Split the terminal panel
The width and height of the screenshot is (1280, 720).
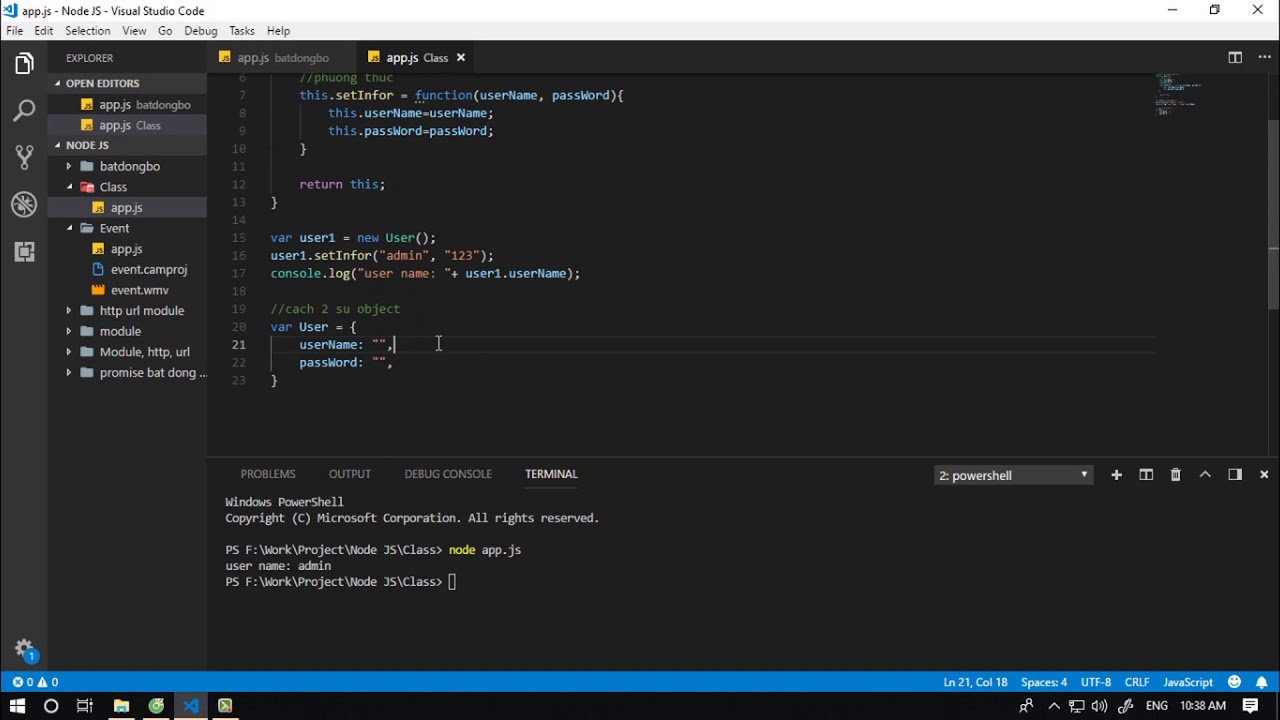1146,475
